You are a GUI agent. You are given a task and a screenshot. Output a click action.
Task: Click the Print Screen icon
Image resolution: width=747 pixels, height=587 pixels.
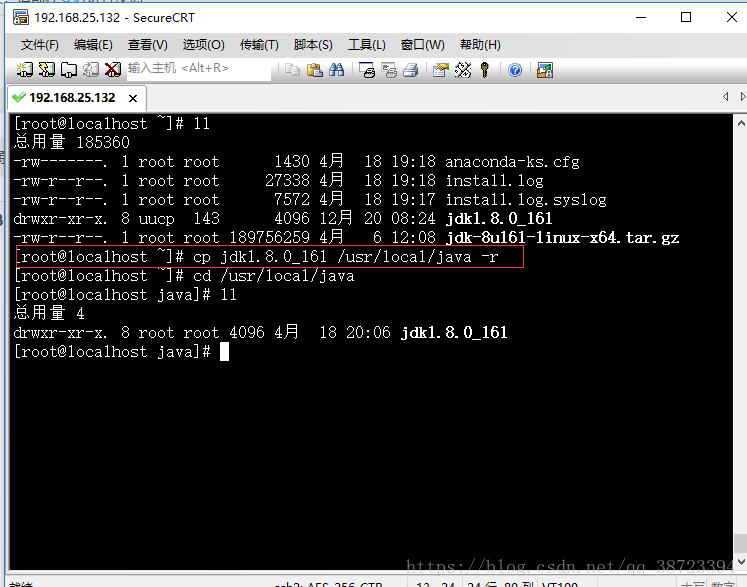pyautogui.click(x=367, y=70)
